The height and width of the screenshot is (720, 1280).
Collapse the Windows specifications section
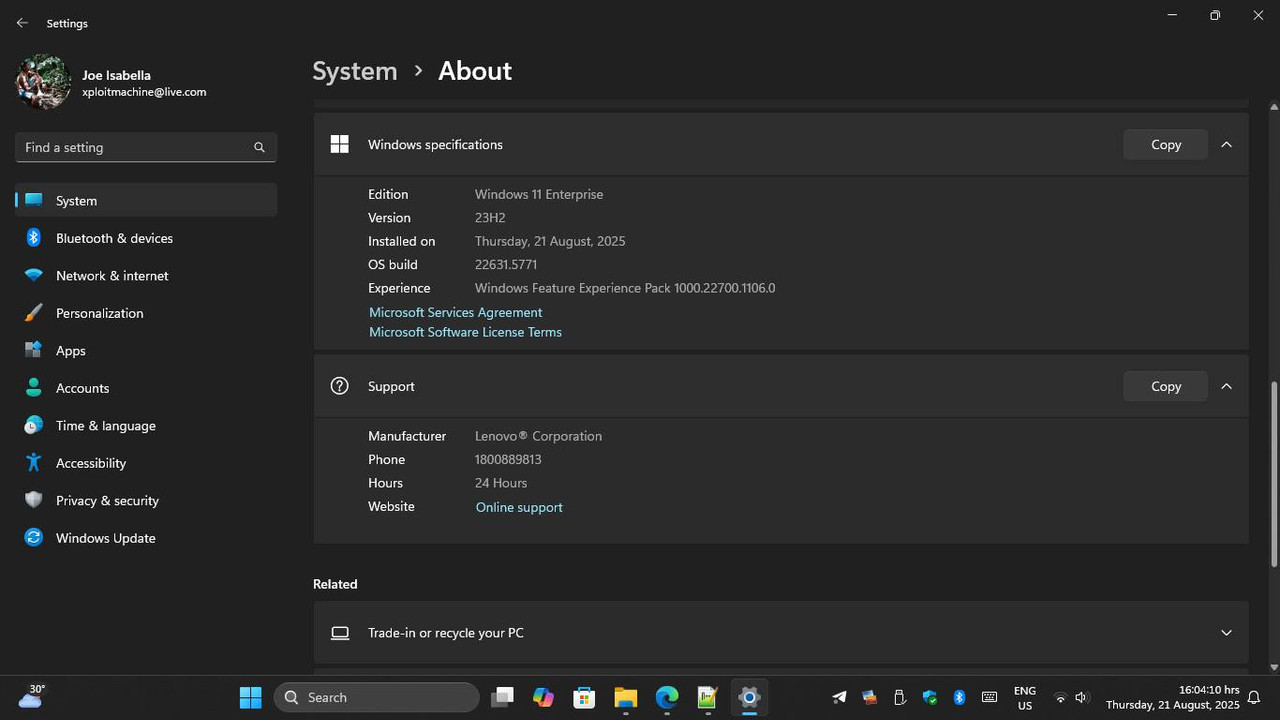(1226, 145)
